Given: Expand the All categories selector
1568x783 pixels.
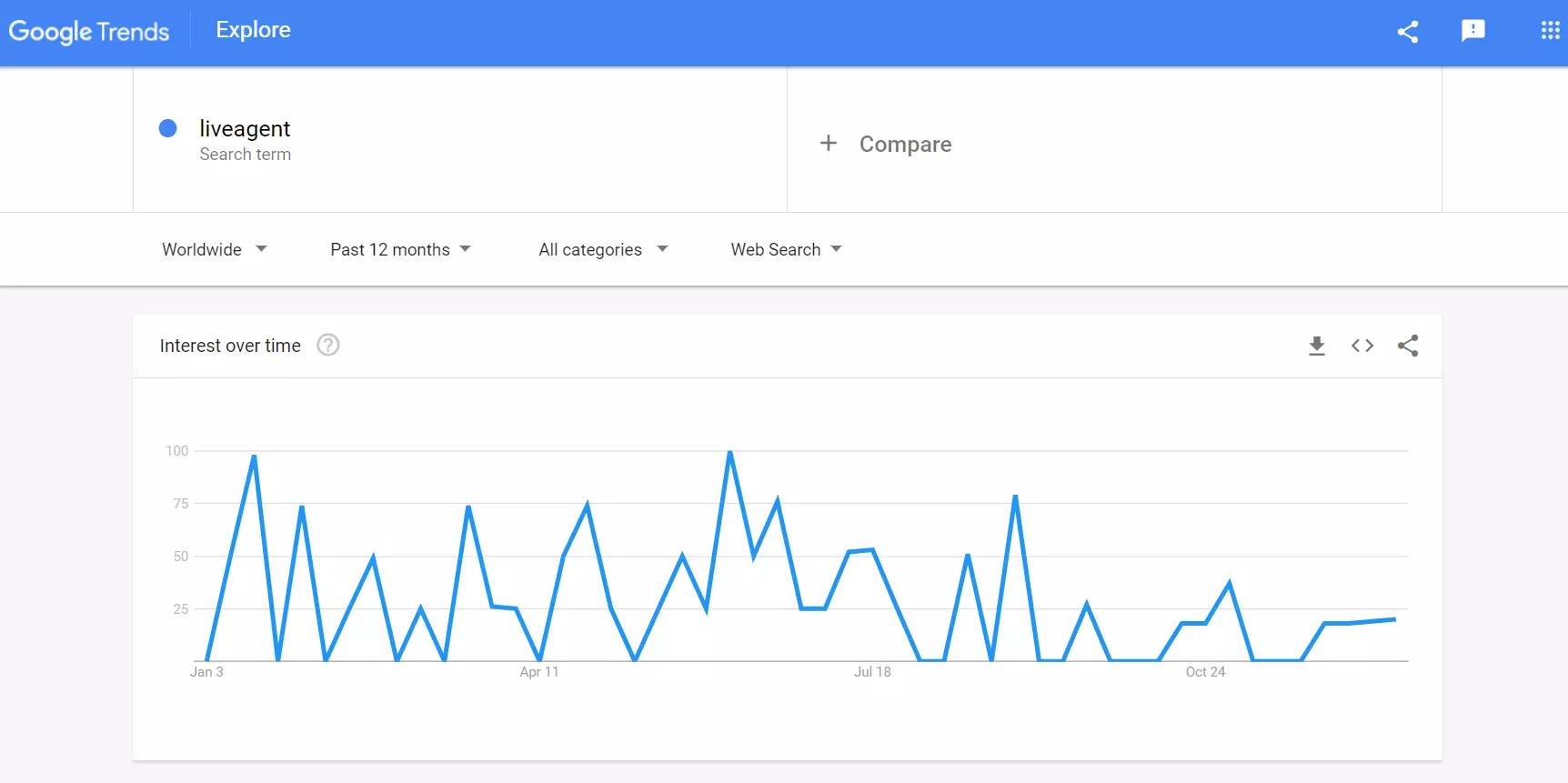Looking at the screenshot, I should (602, 249).
